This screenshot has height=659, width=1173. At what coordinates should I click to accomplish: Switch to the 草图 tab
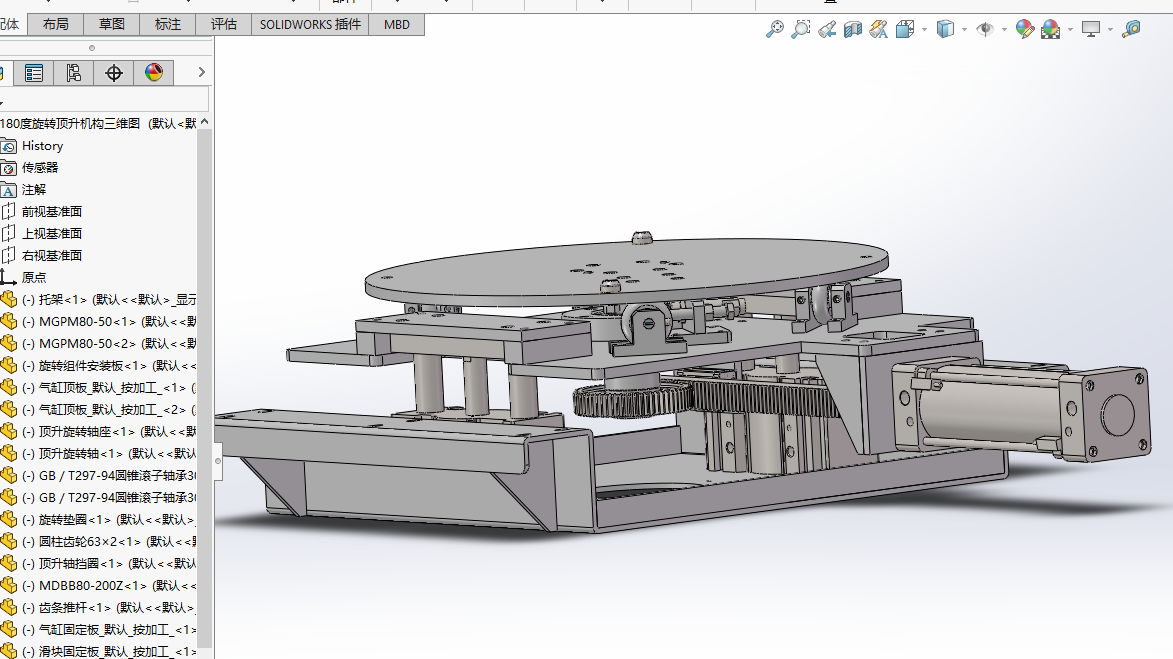[x=112, y=24]
